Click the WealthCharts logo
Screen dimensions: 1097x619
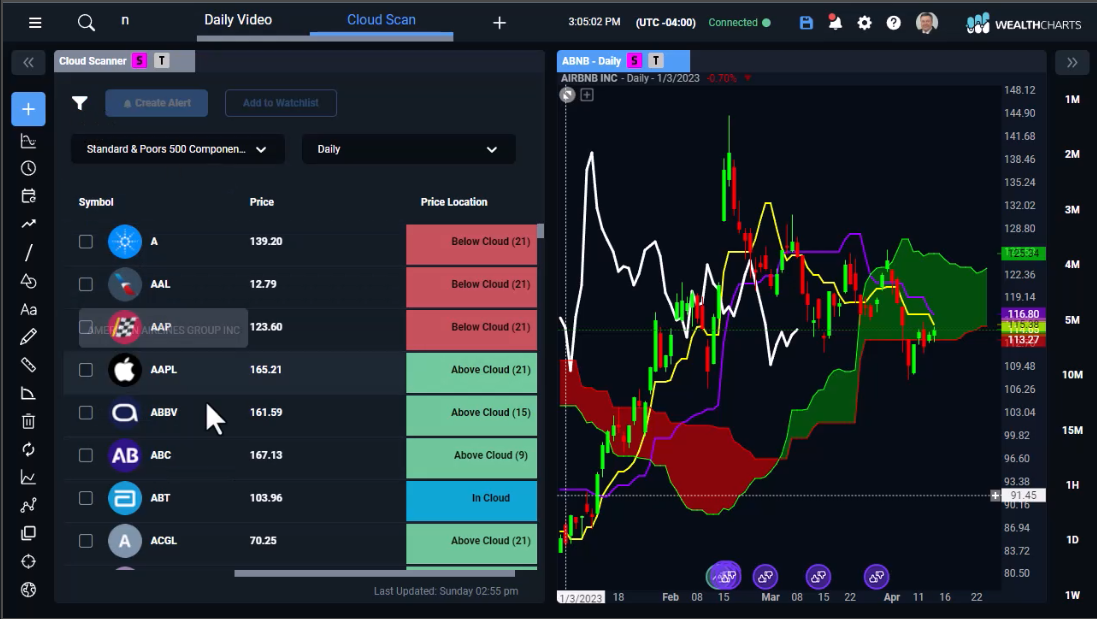point(1024,24)
